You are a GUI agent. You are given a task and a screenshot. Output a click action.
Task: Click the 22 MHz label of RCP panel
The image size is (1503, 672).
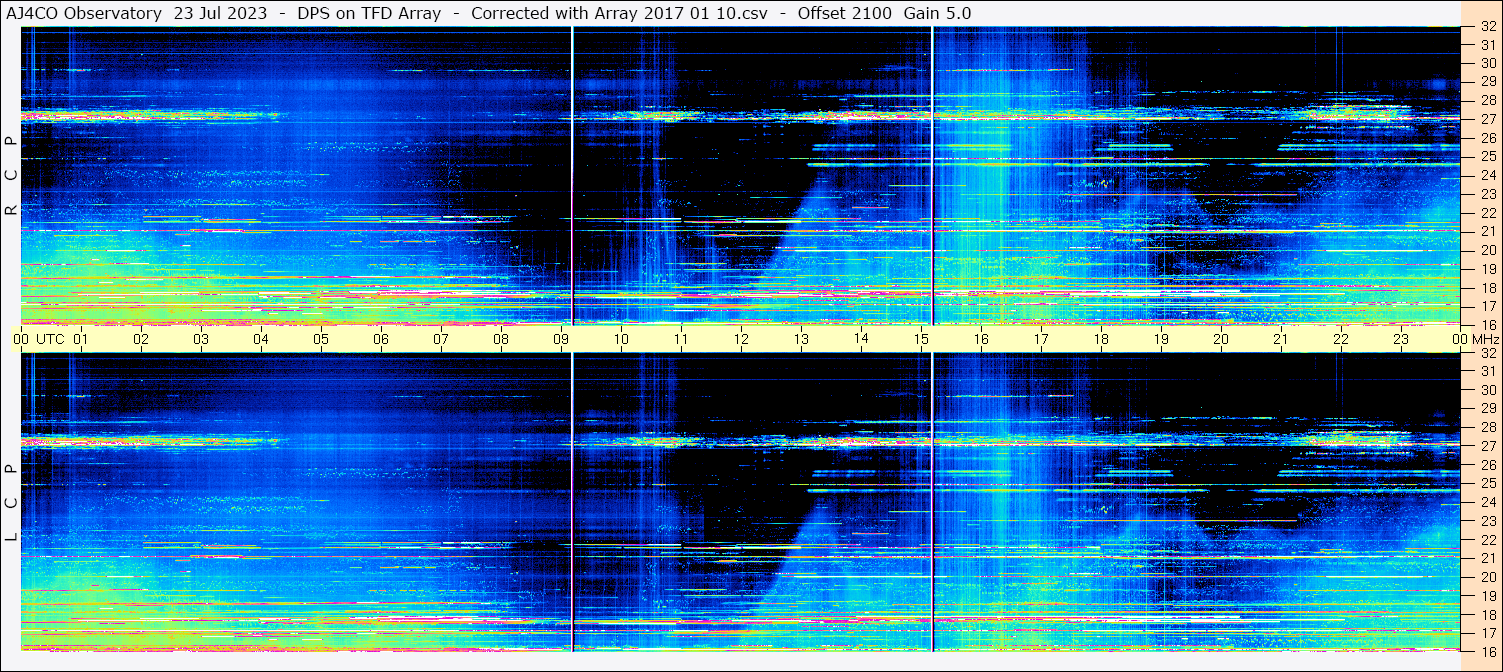click(x=1488, y=212)
